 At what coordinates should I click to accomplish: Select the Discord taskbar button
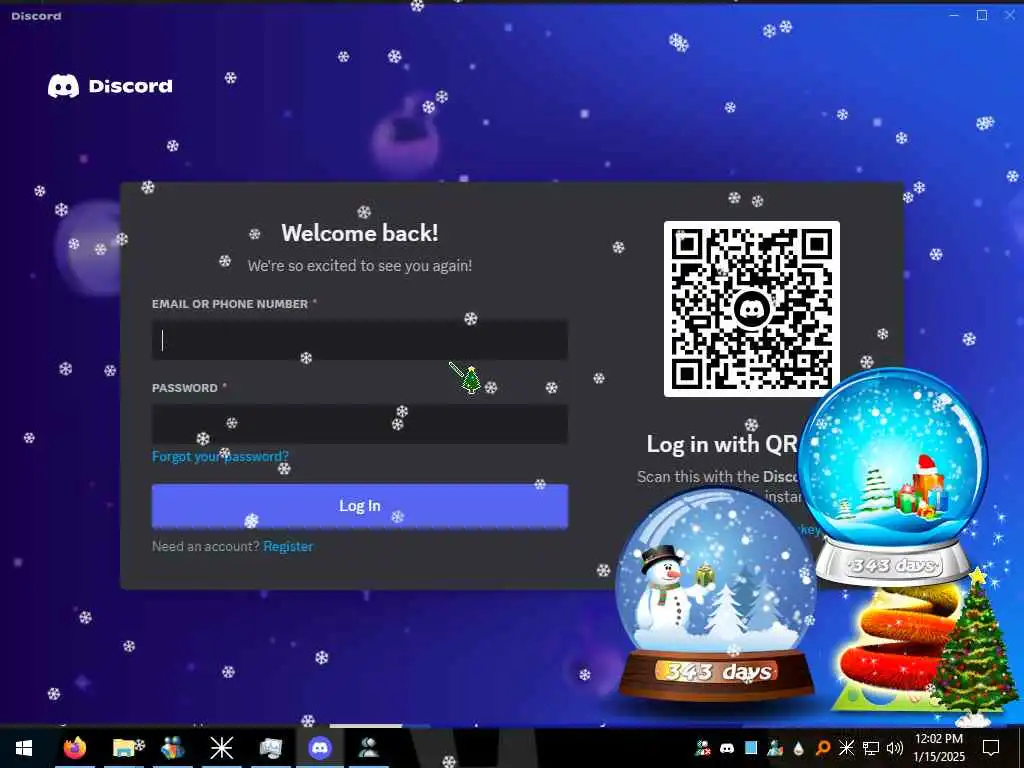tap(320, 748)
